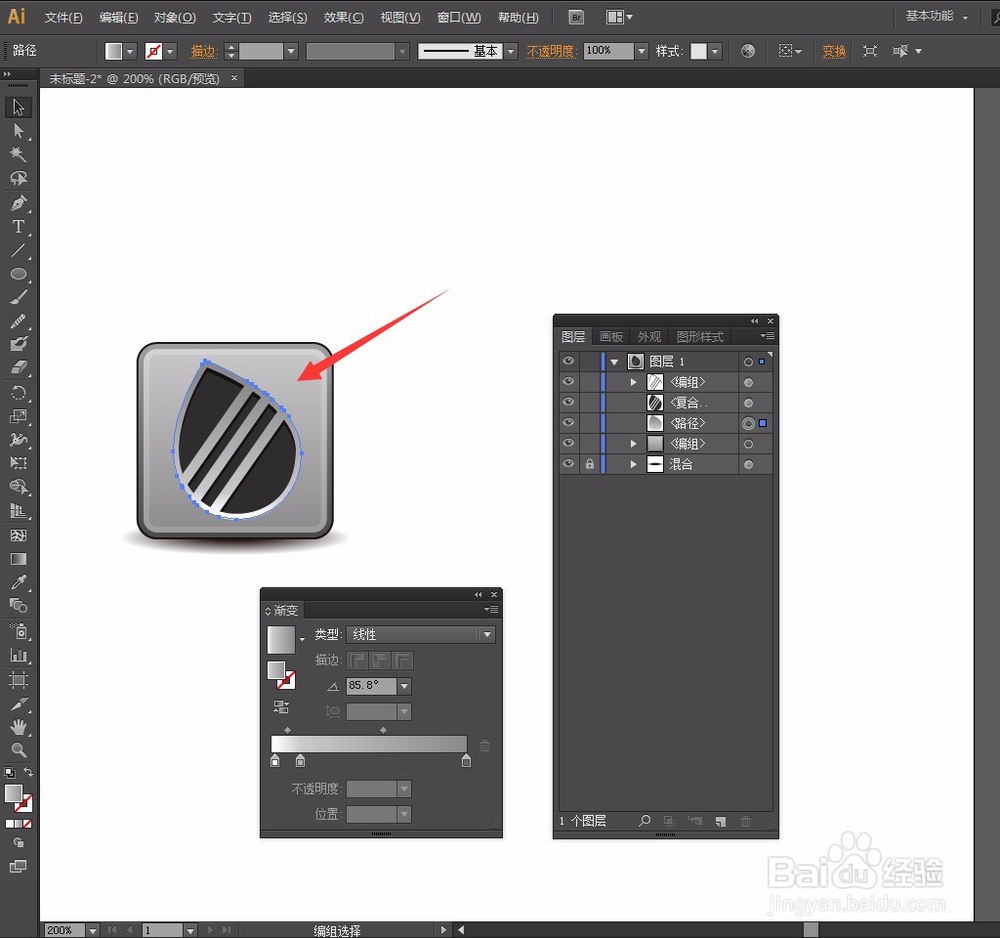Hide the <复合..> sublayer
The image size is (1000, 938).
568,402
